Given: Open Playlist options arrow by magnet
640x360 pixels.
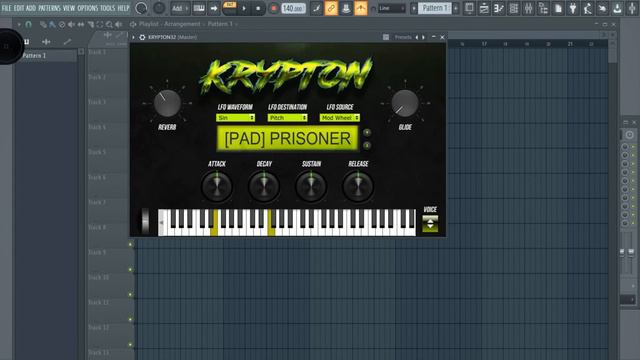Looking at the screenshot, I should click(19, 24).
